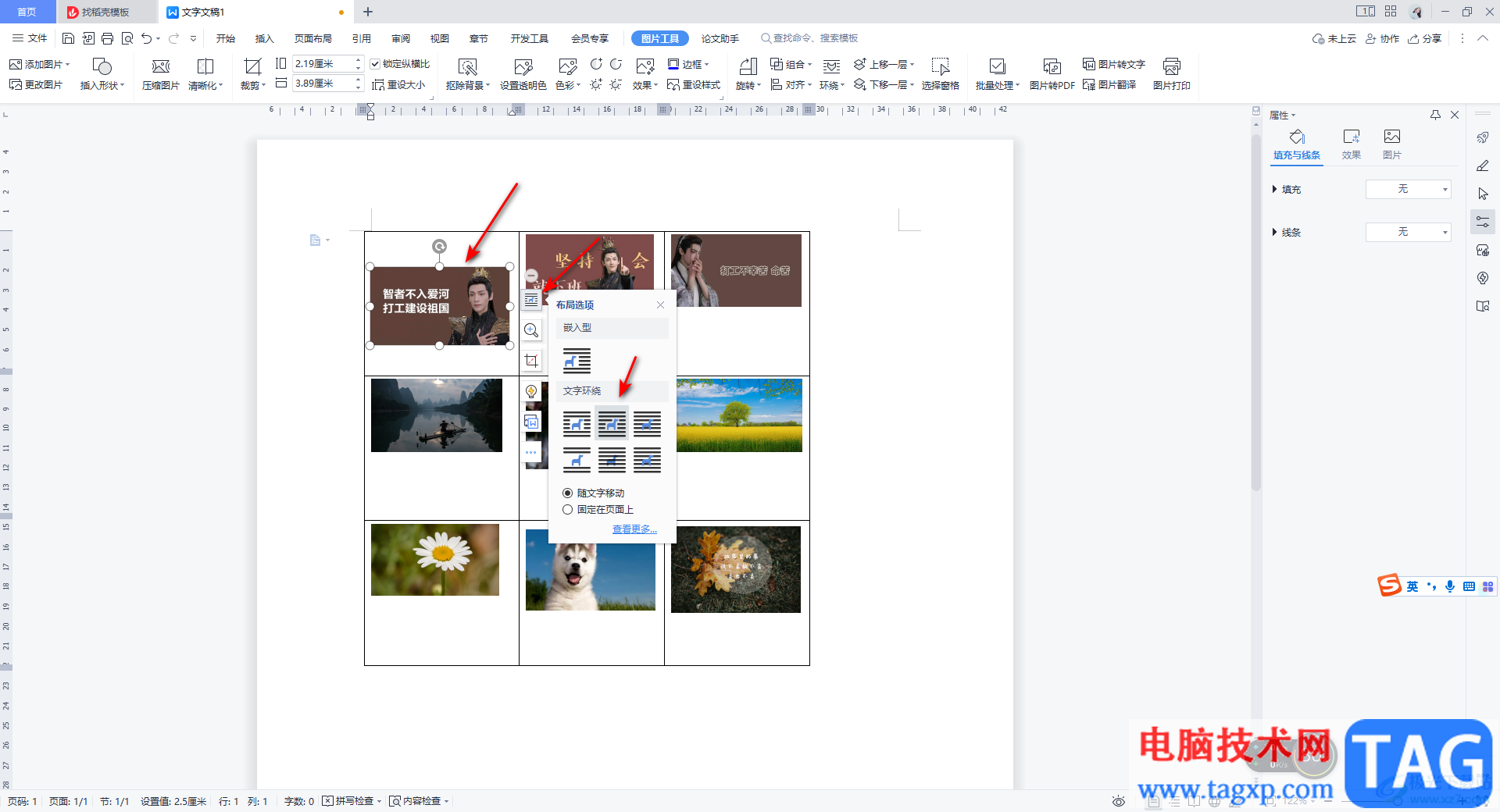This screenshot has width=1500, height=812.
Task: Click the more options ellipsis beside image
Action: pyautogui.click(x=531, y=452)
